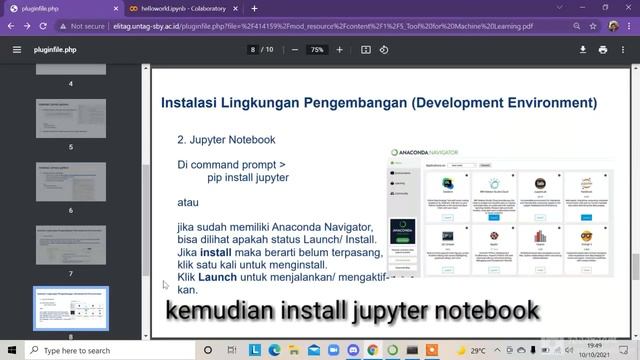Click the document vertical scrollbar thumb
Image resolution: width=640 pixels, height=360 pixels.
coord(636,267)
